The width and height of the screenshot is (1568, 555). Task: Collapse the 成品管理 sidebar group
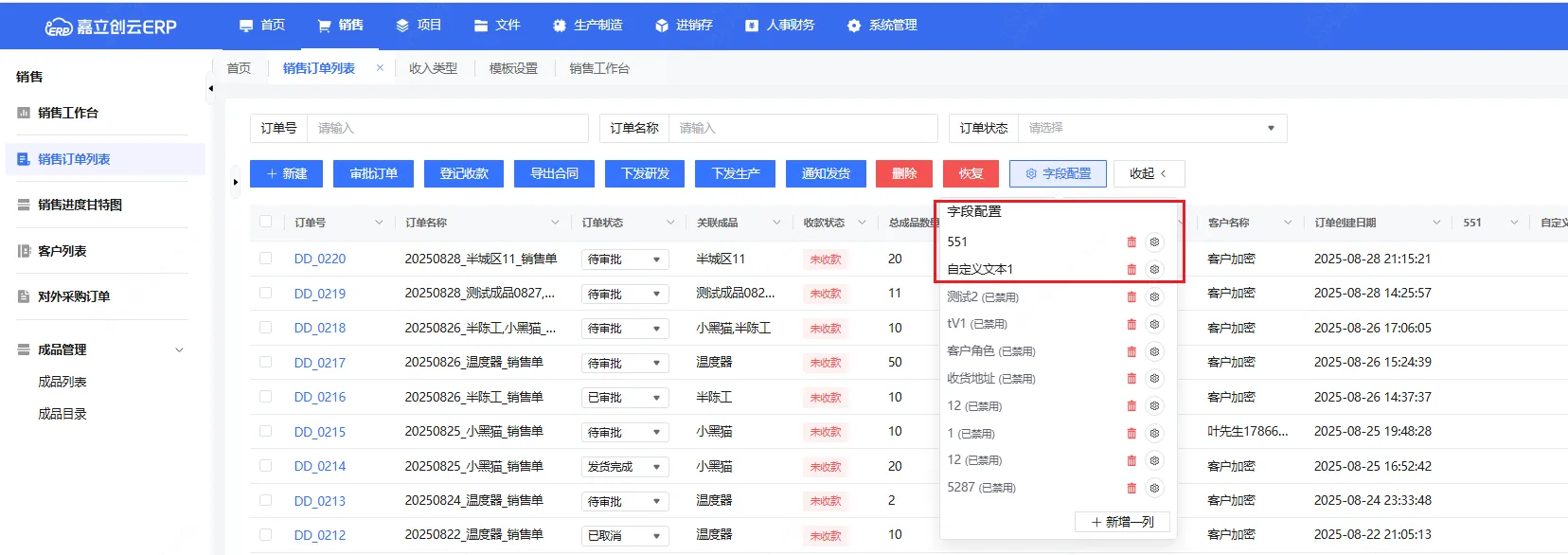click(x=179, y=350)
